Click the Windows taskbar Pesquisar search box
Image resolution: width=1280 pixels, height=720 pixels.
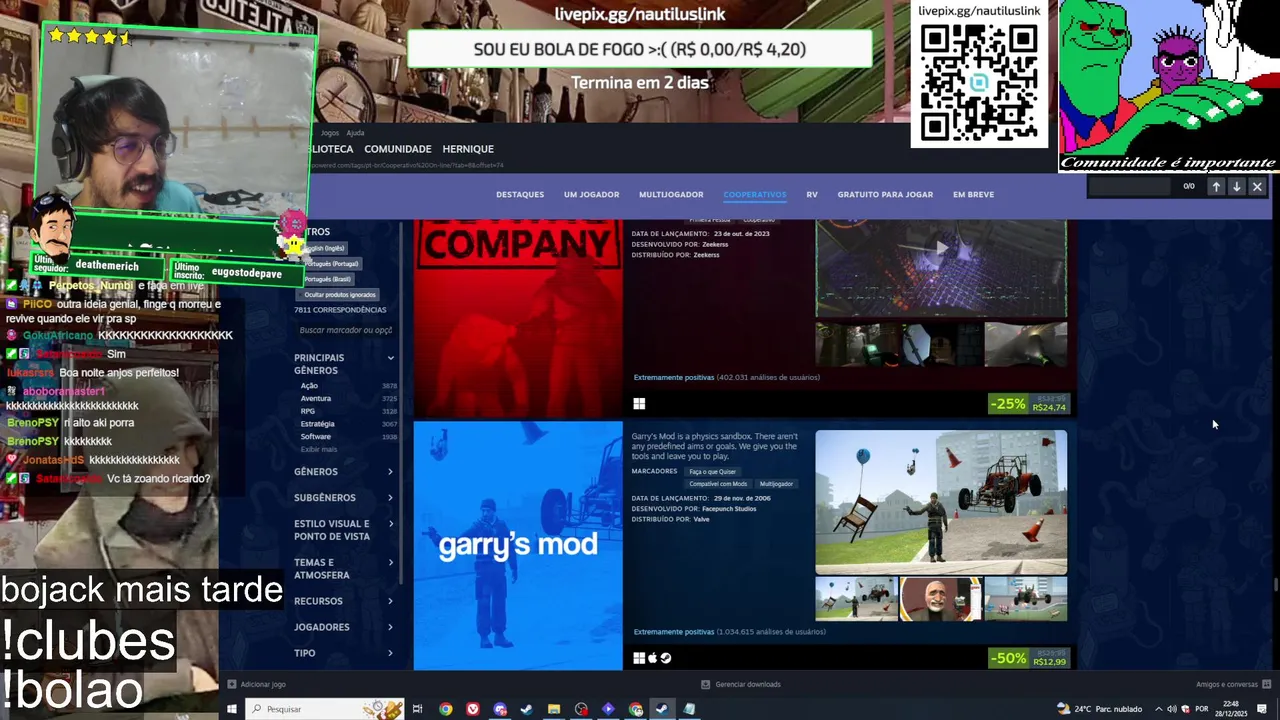pos(325,709)
